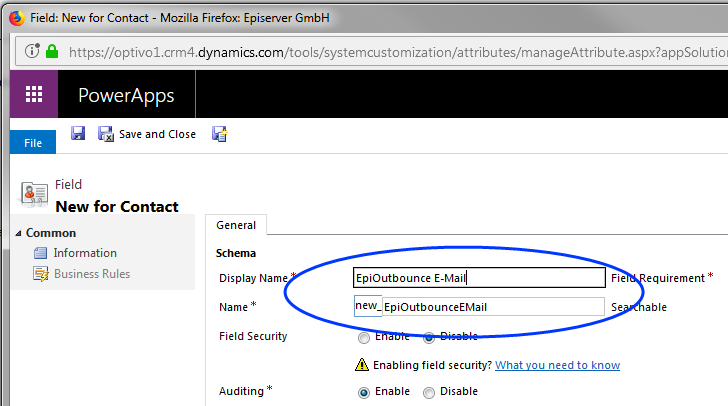Select Disable for Field Security
The height and width of the screenshot is (406, 728).
tap(429, 337)
